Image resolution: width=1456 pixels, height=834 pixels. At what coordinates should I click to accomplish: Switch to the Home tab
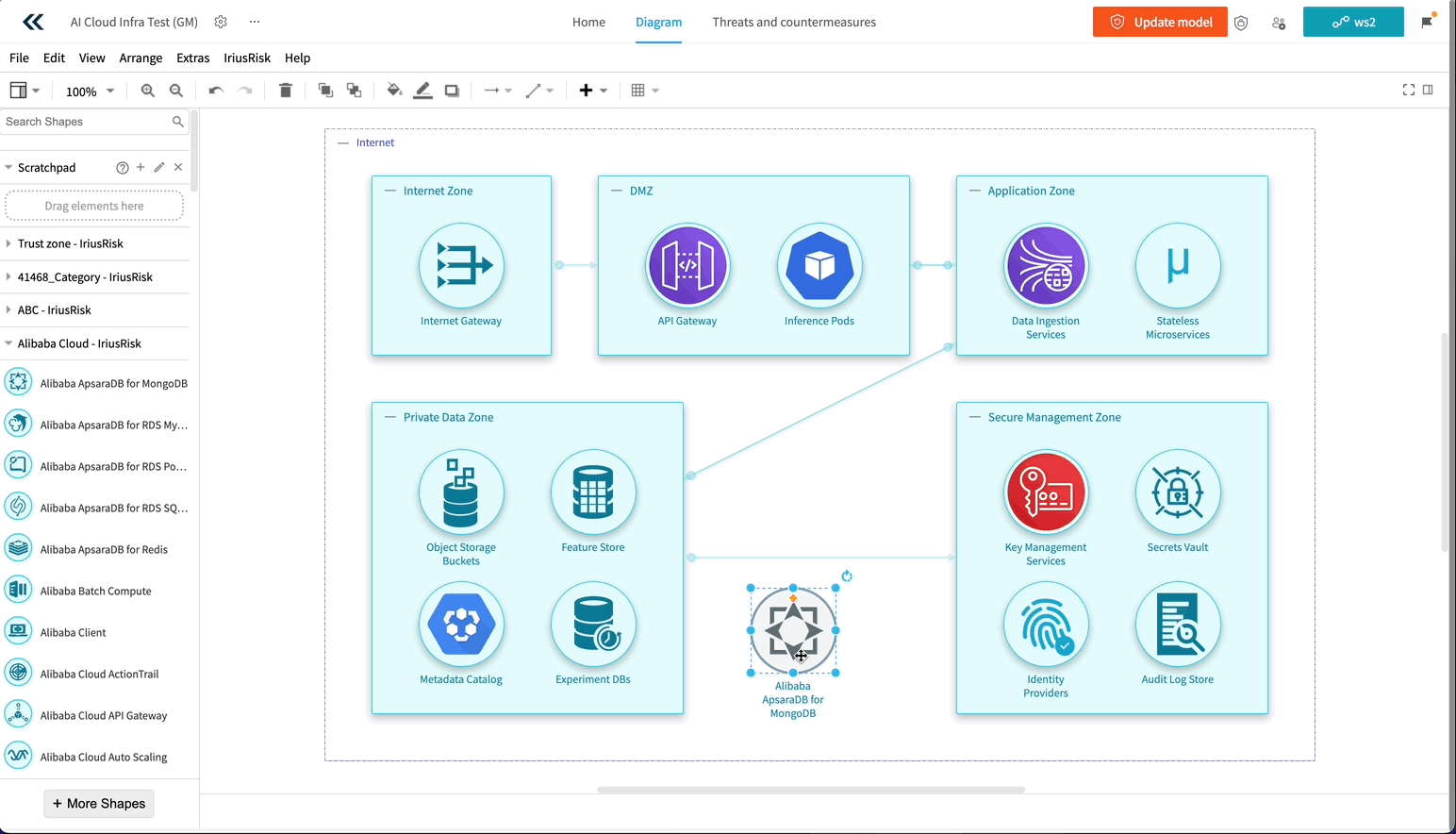[588, 22]
